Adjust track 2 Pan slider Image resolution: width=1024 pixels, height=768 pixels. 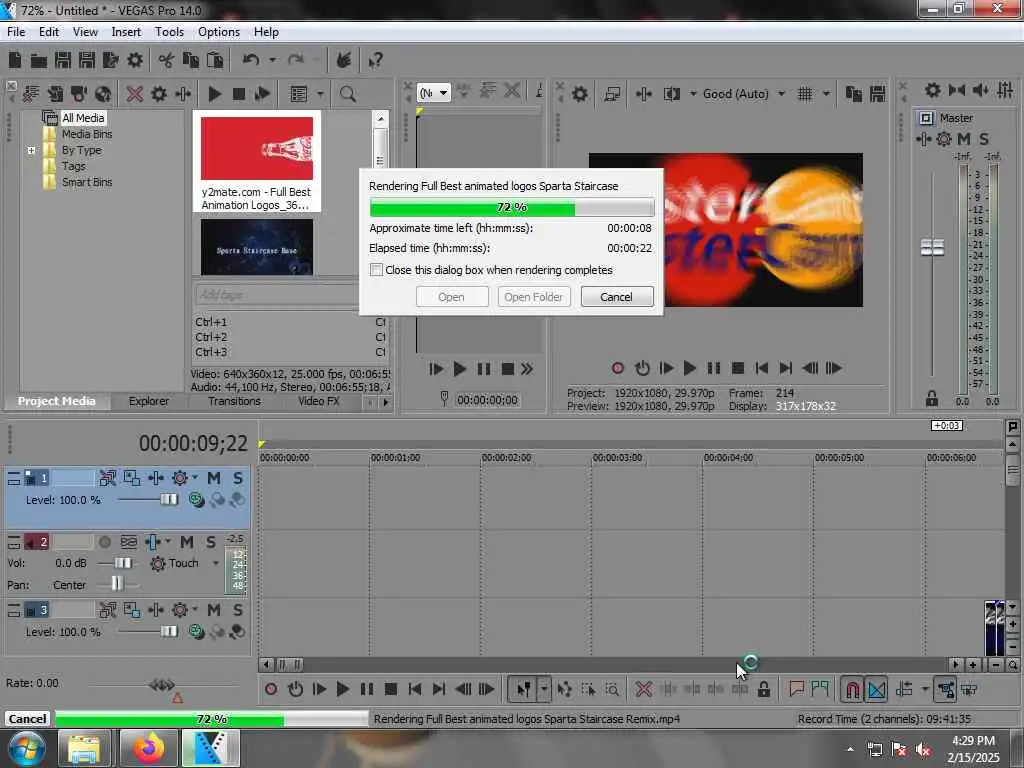117,583
